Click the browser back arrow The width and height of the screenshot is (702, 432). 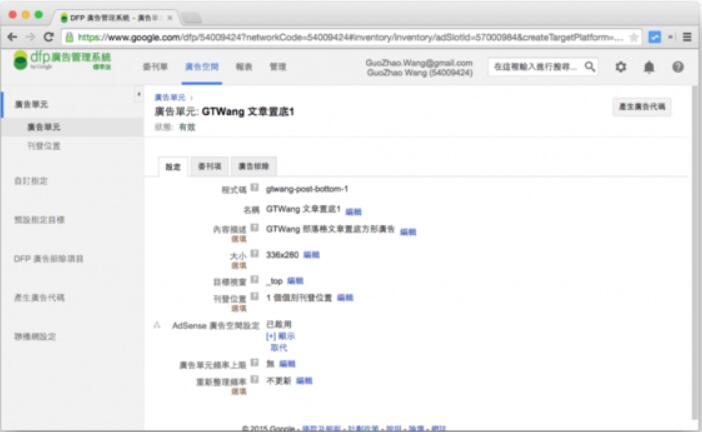point(12,37)
